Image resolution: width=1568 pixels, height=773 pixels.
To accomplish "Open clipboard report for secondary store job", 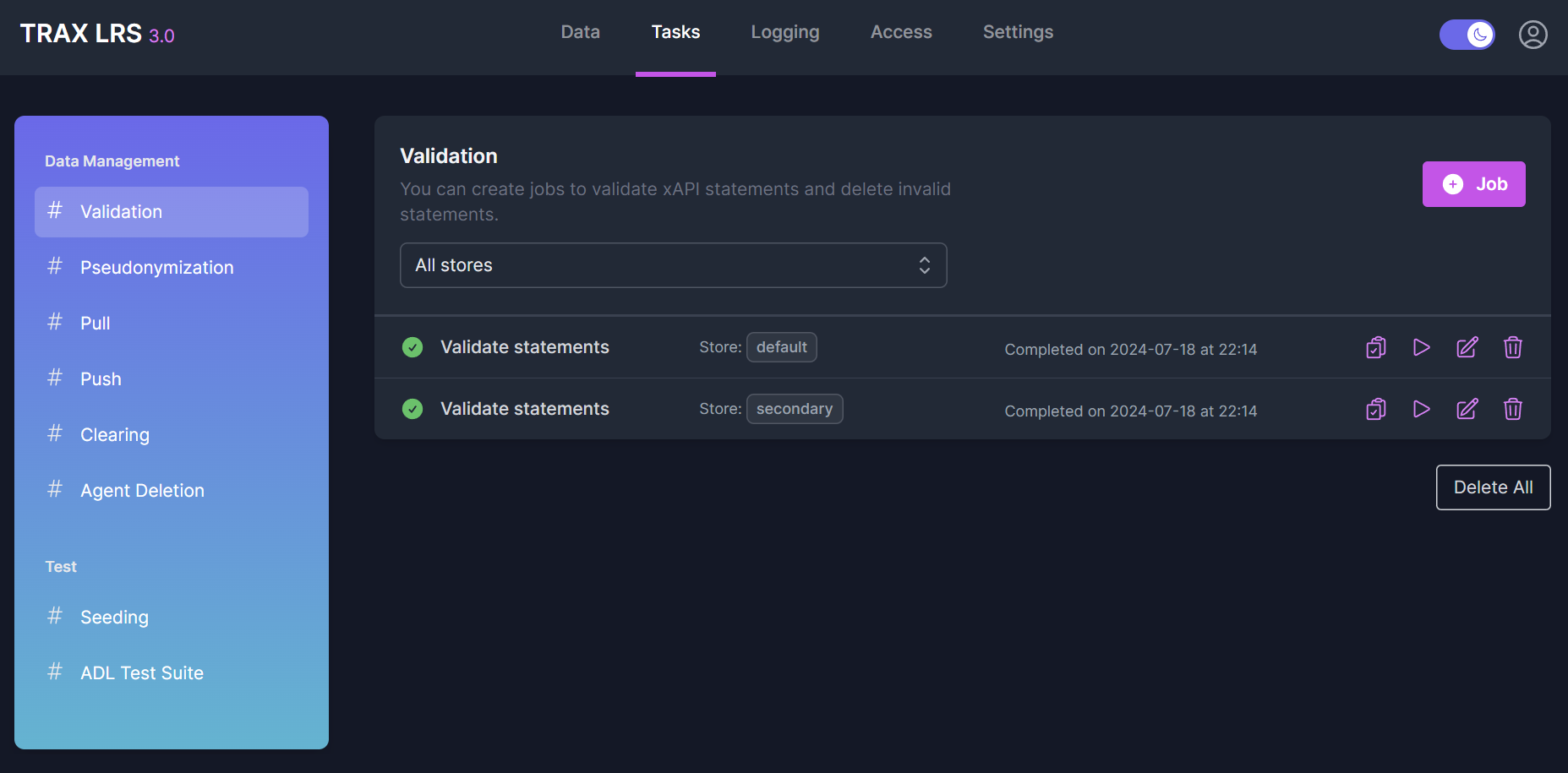I will (x=1375, y=409).
